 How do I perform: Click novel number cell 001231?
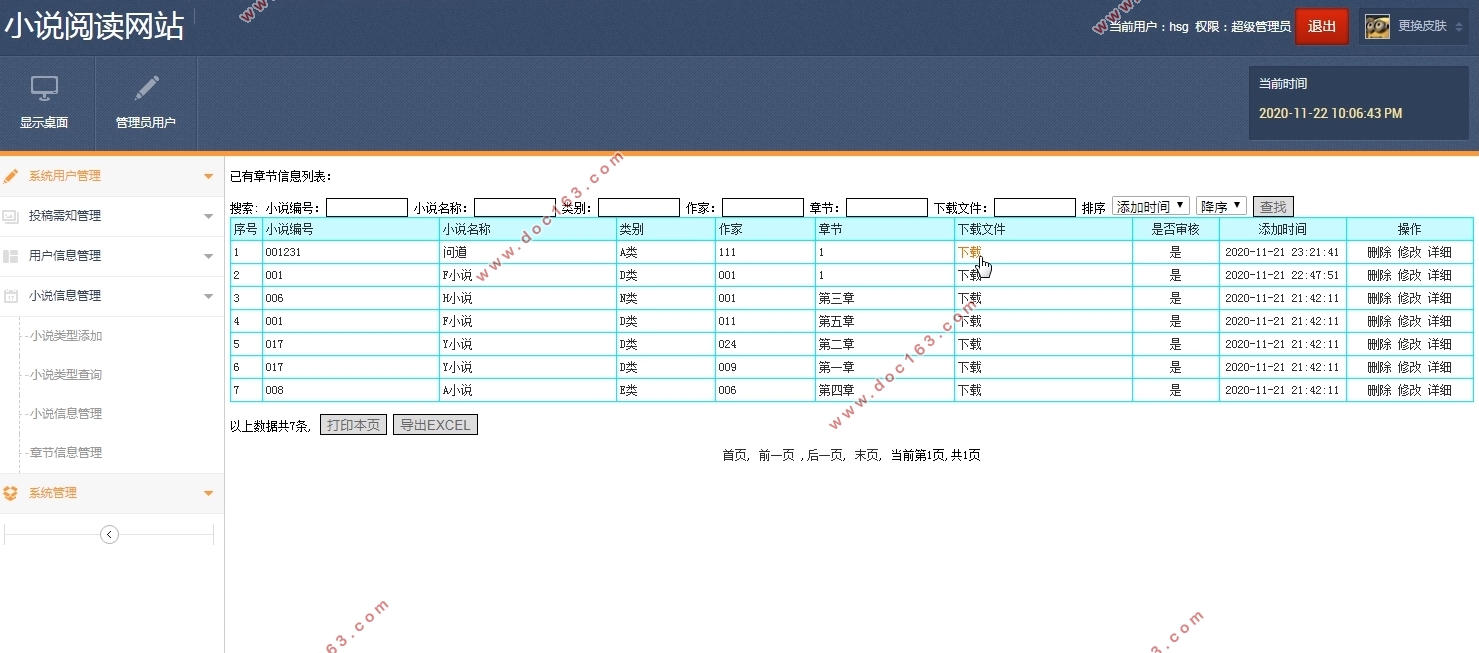[x=283, y=252]
